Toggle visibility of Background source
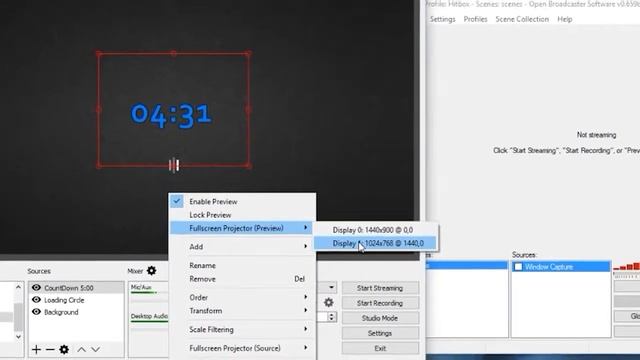The image size is (640, 360). click(x=36, y=312)
